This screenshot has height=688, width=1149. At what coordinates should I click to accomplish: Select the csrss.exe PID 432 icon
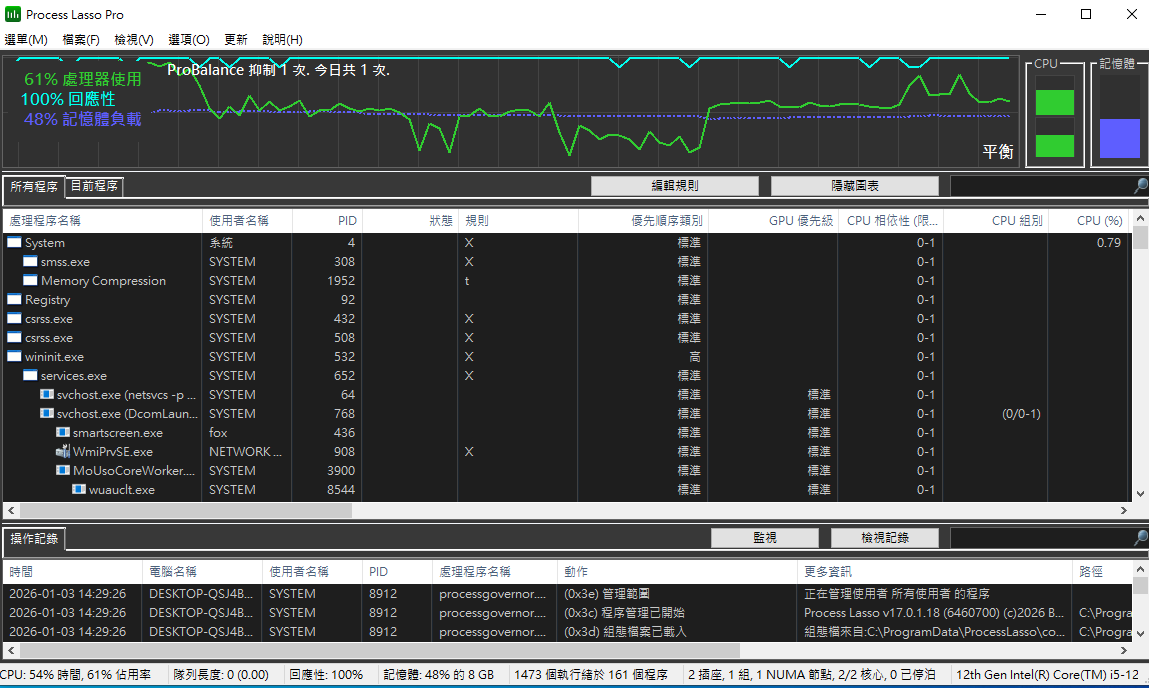point(14,319)
